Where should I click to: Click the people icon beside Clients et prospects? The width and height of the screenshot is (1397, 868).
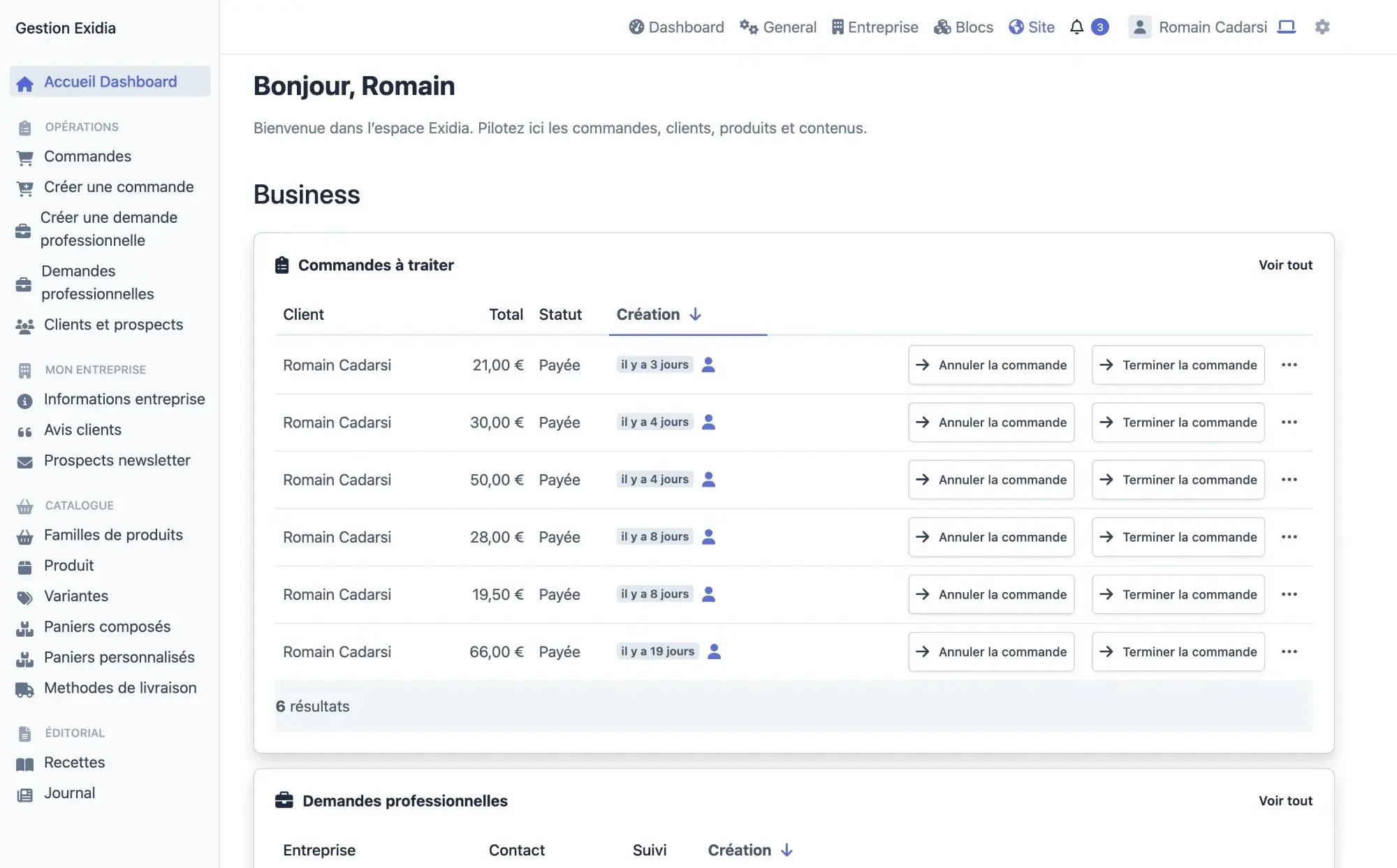click(24, 326)
